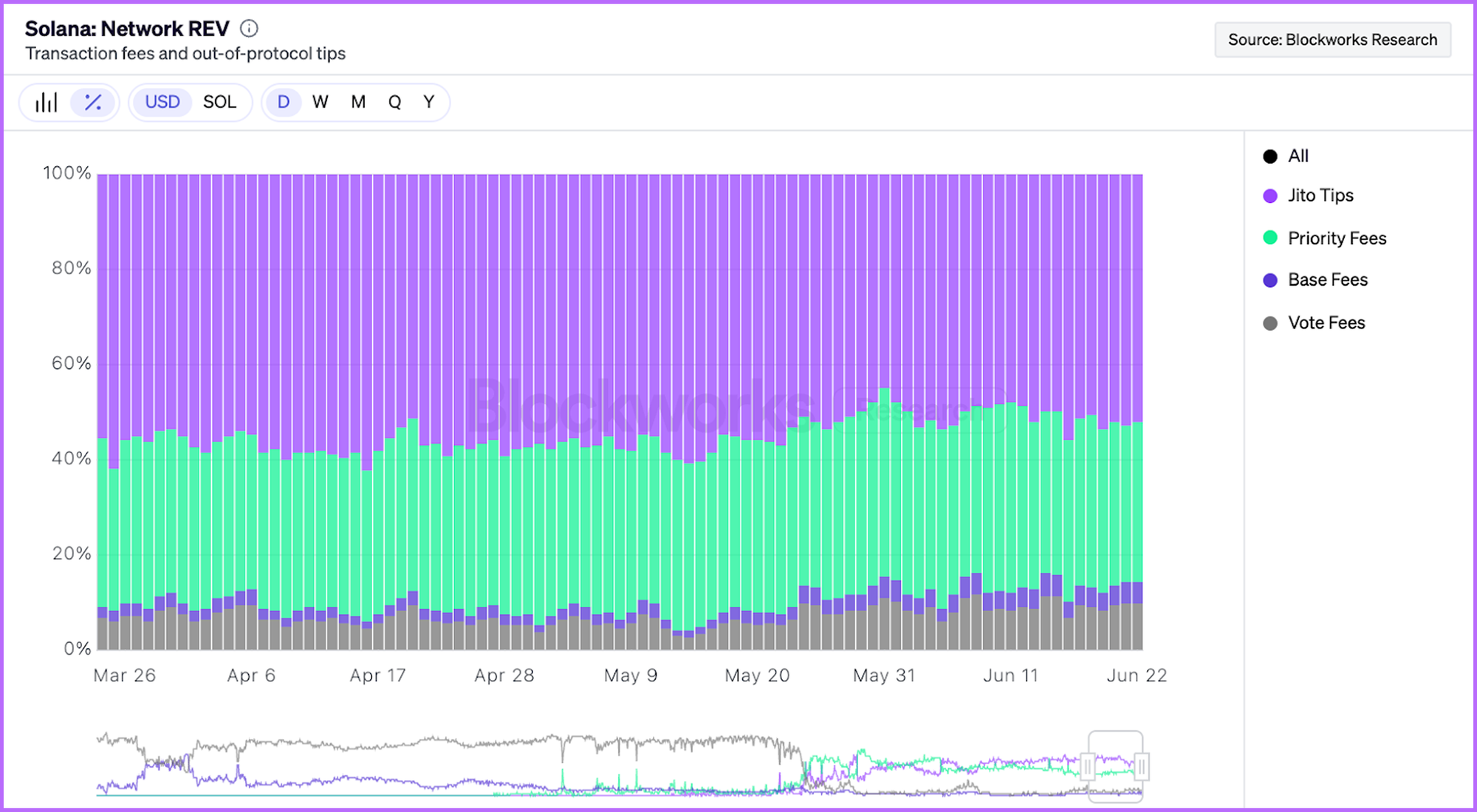Select quarterly Q interval
Screen dimensions: 1477x812
pos(394,102)
